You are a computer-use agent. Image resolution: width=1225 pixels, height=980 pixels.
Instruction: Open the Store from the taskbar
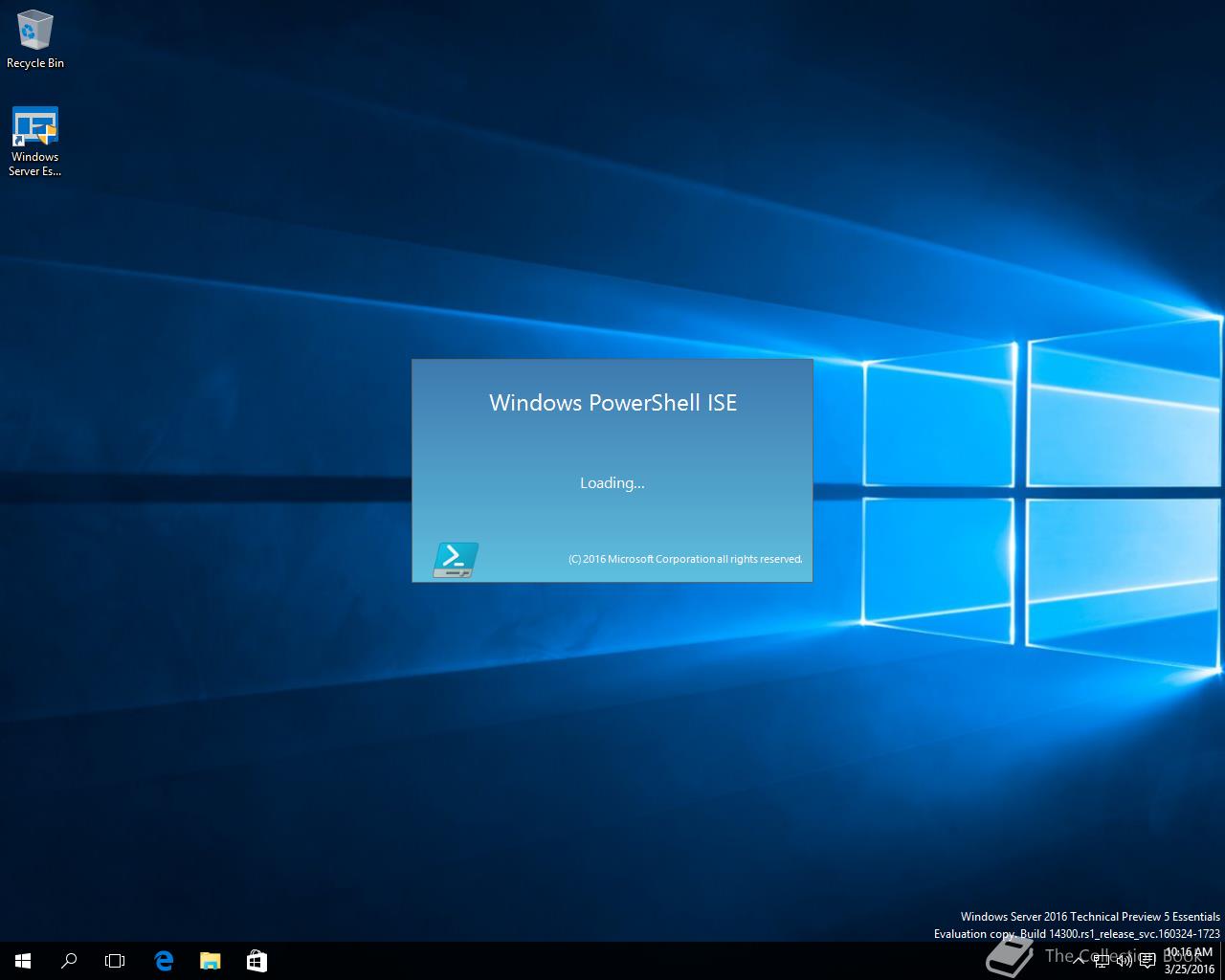pos(256,961)
